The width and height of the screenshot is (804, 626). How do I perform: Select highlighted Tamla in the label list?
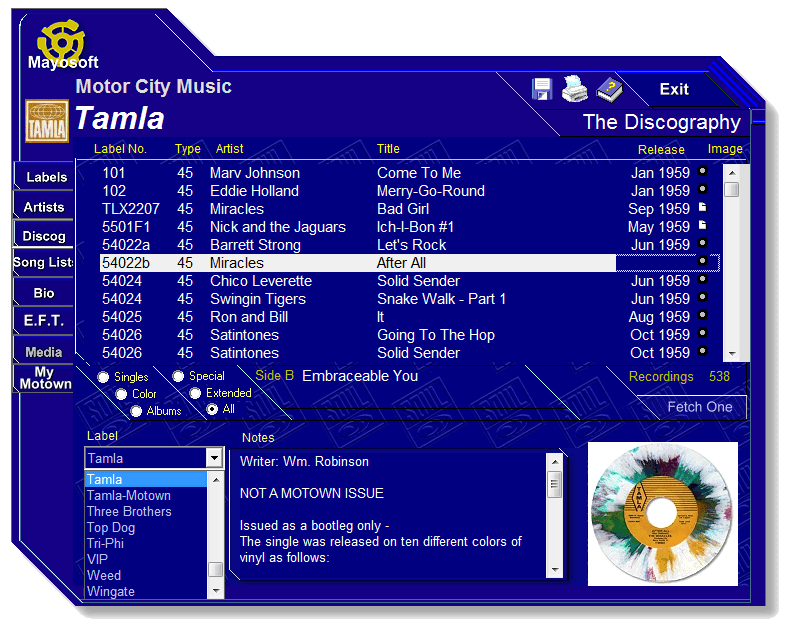click(146, 479)
